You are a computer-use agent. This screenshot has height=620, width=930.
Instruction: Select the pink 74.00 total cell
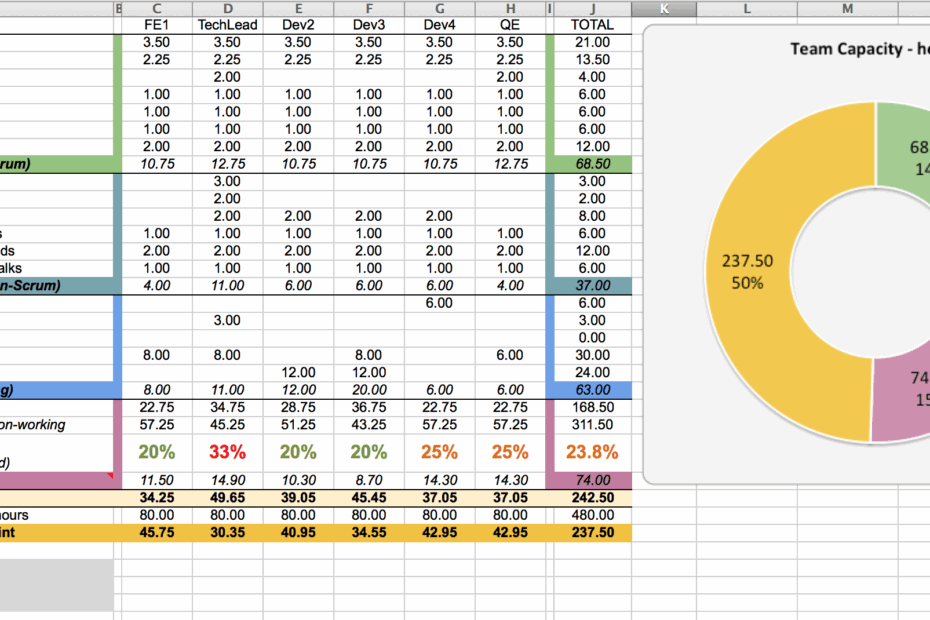[x=593, y=481]
